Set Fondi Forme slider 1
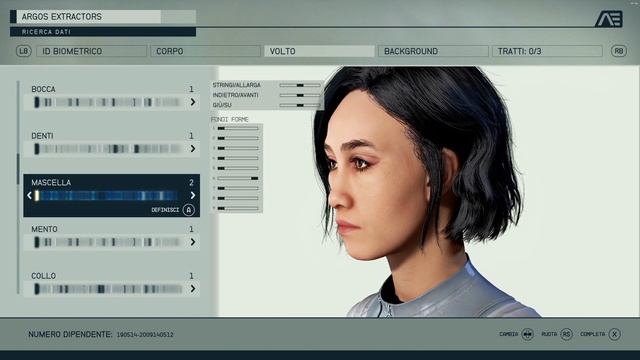The image size is (640, 360). point(238,128)
